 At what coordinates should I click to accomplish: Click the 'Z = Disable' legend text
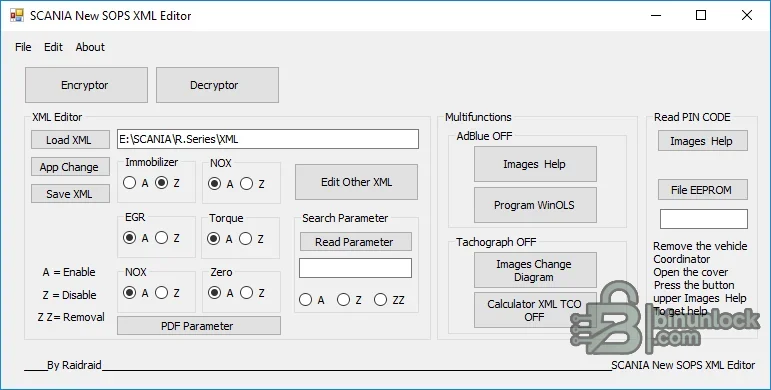[69, 295]
